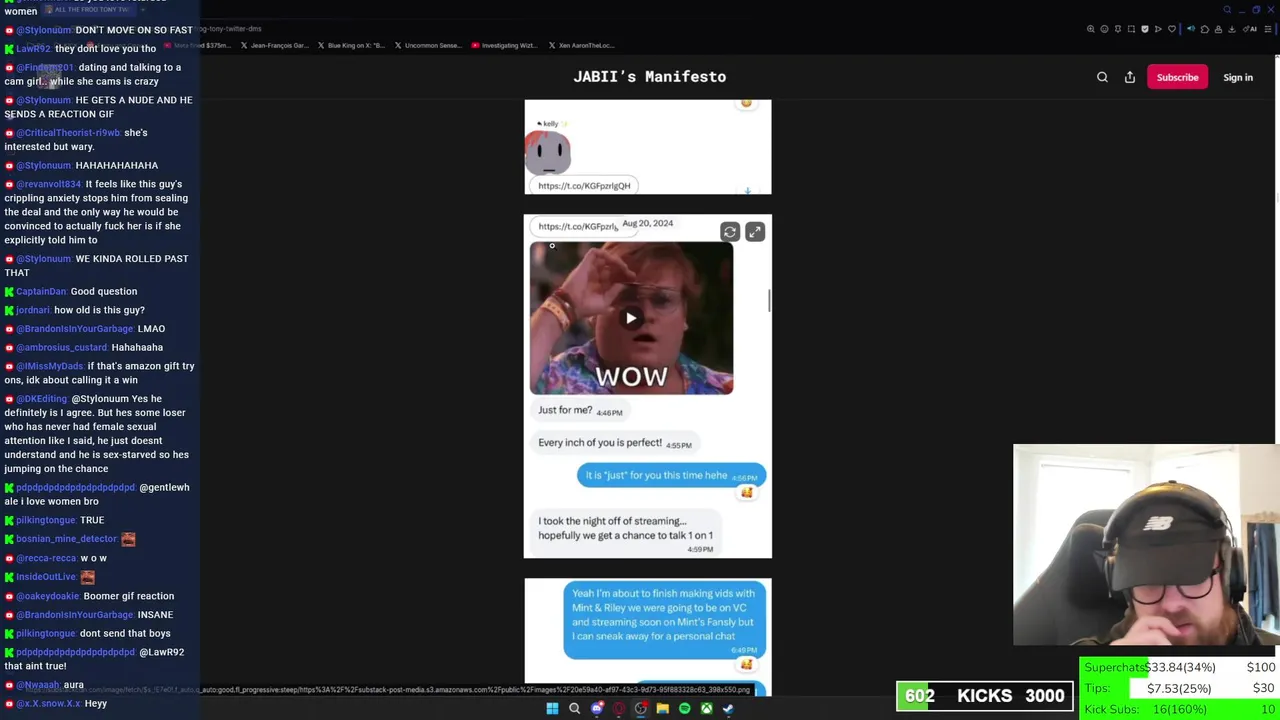Click the heart bookmark toolbar icon
The image size is (1280, 720).
[x=1172, y=29]
